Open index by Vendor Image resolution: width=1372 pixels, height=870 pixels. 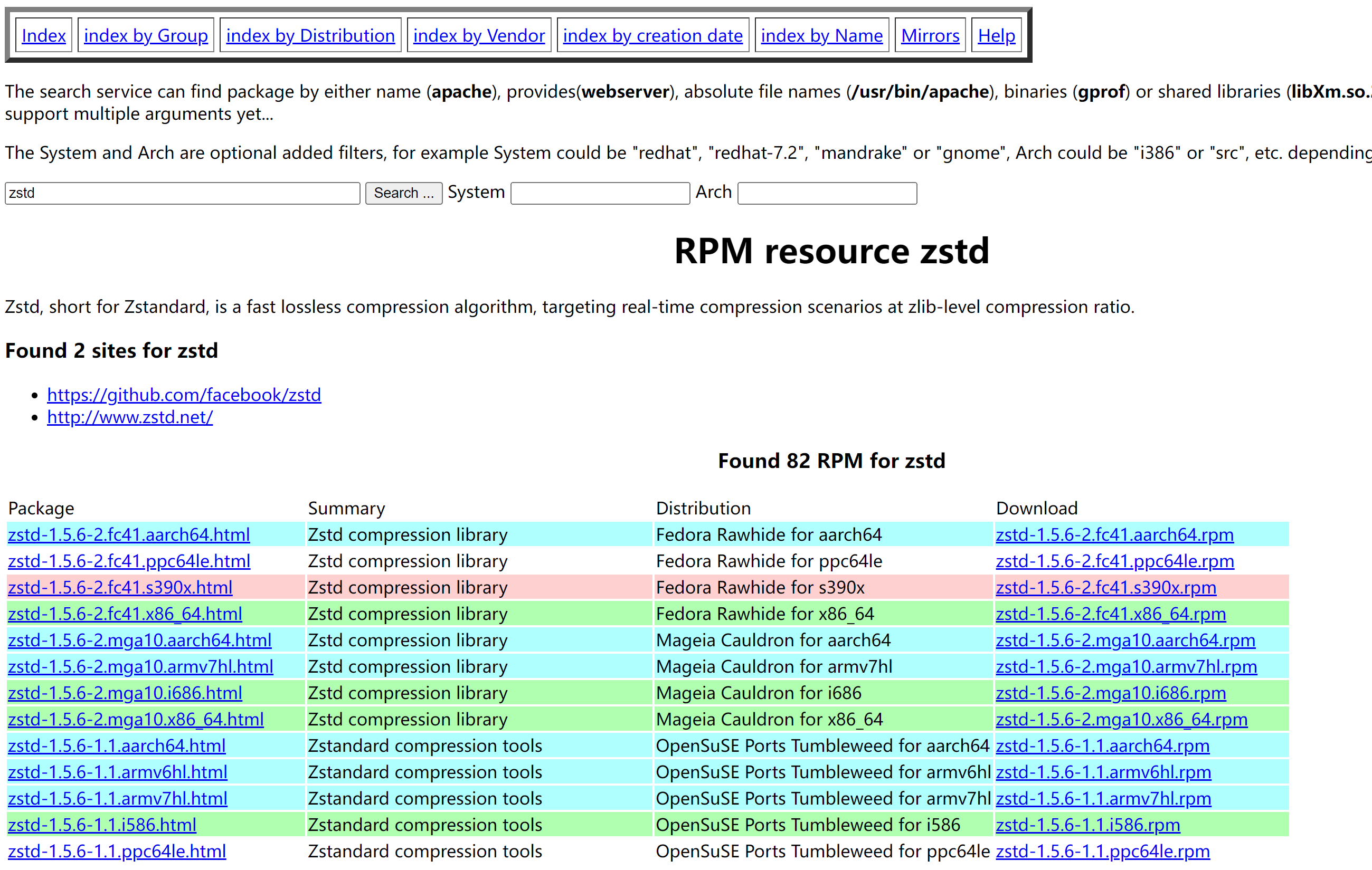tap(479, 35)
